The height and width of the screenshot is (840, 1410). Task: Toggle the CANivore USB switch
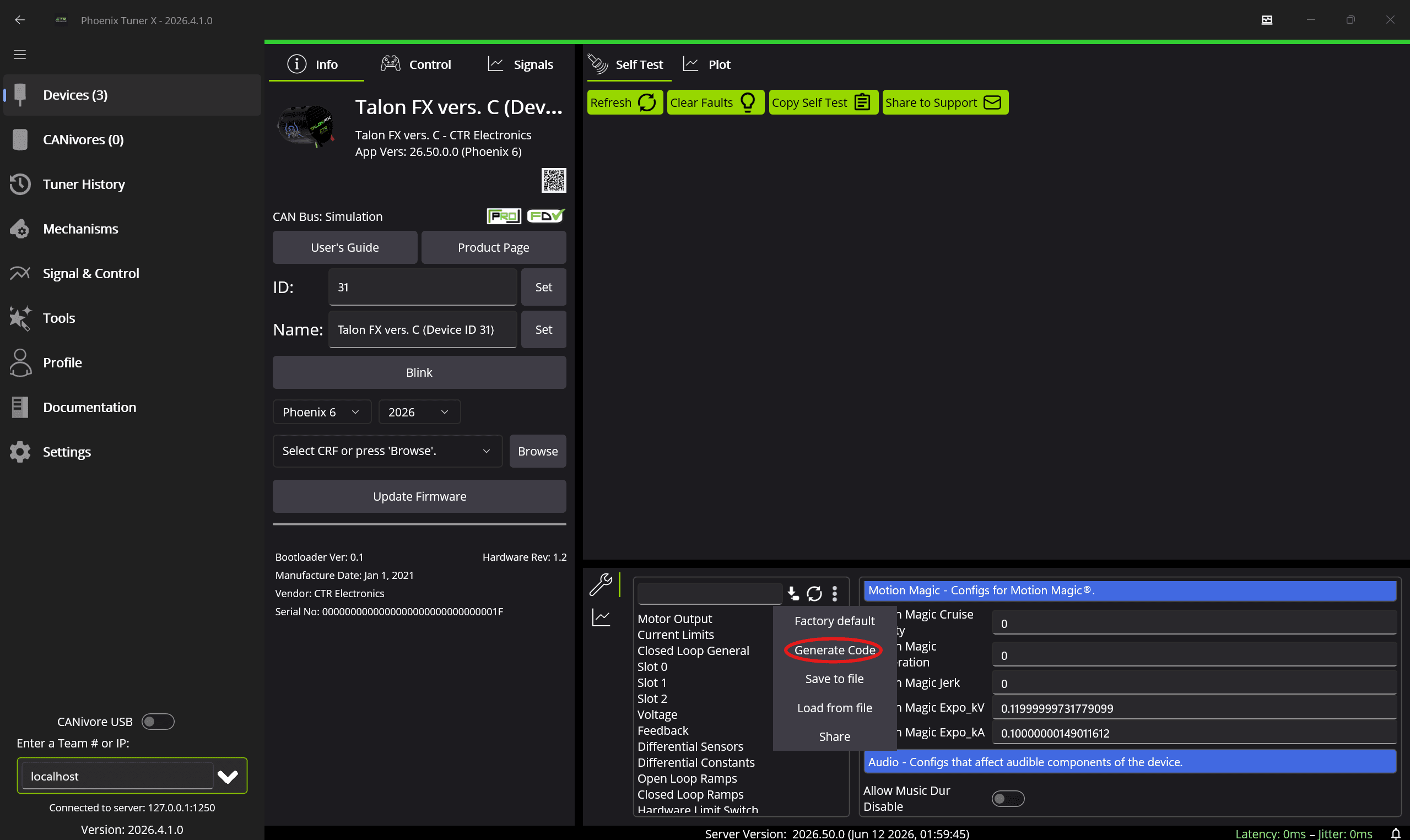[158, 722]
